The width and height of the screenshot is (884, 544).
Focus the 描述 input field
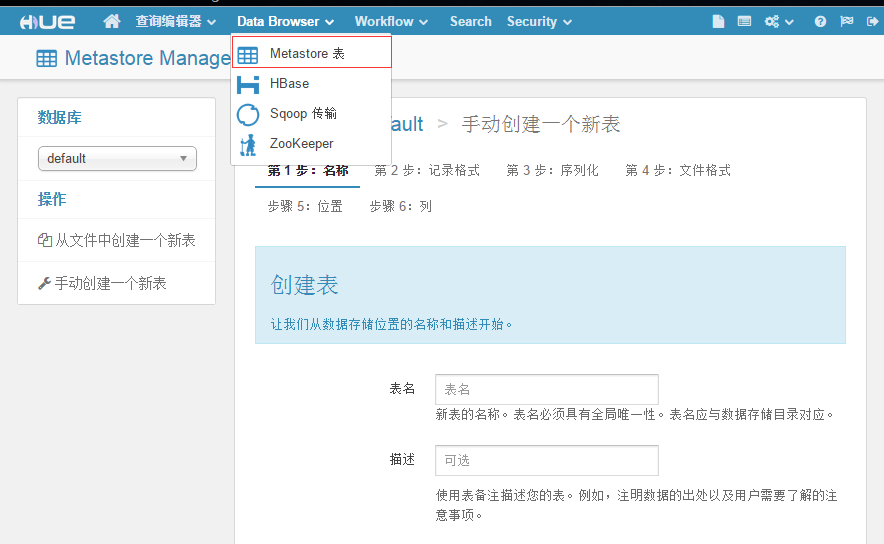[546, 460]
